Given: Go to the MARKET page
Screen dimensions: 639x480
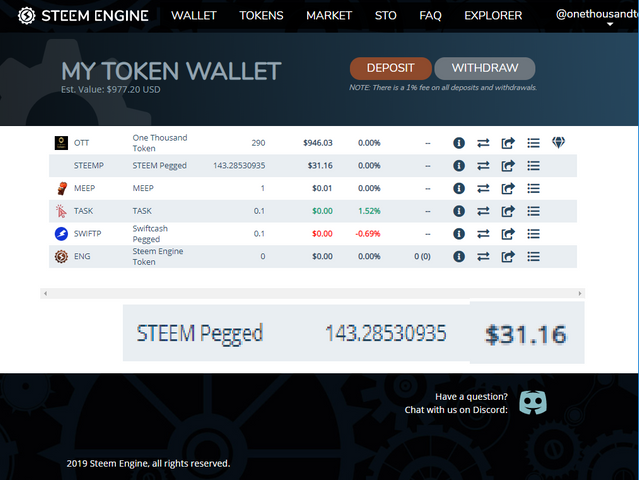Looking at the screenshot, I should 329,15.
